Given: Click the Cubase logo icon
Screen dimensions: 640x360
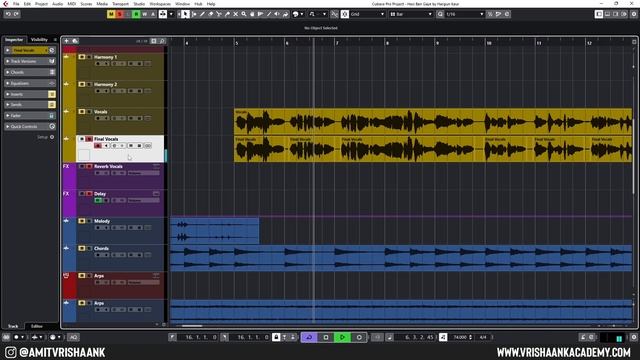Looking at the screenshot, I should point(5,4).
